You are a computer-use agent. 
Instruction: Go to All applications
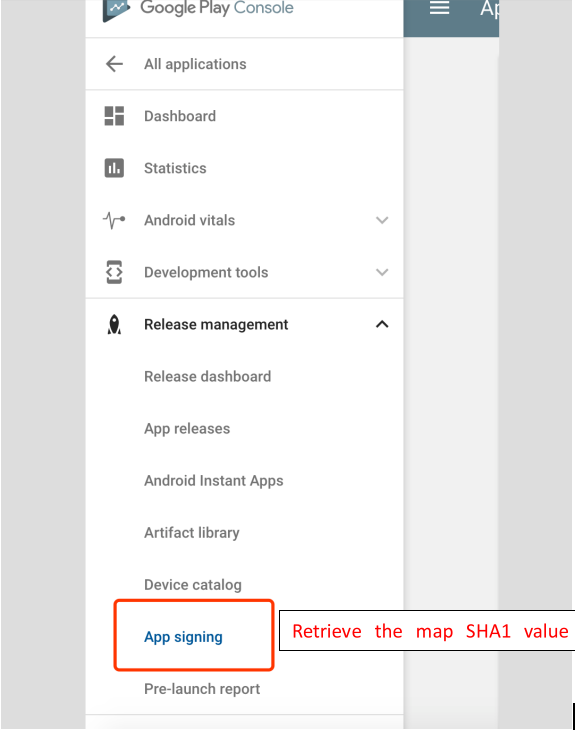pyautogui.click(x=195, y=64)
